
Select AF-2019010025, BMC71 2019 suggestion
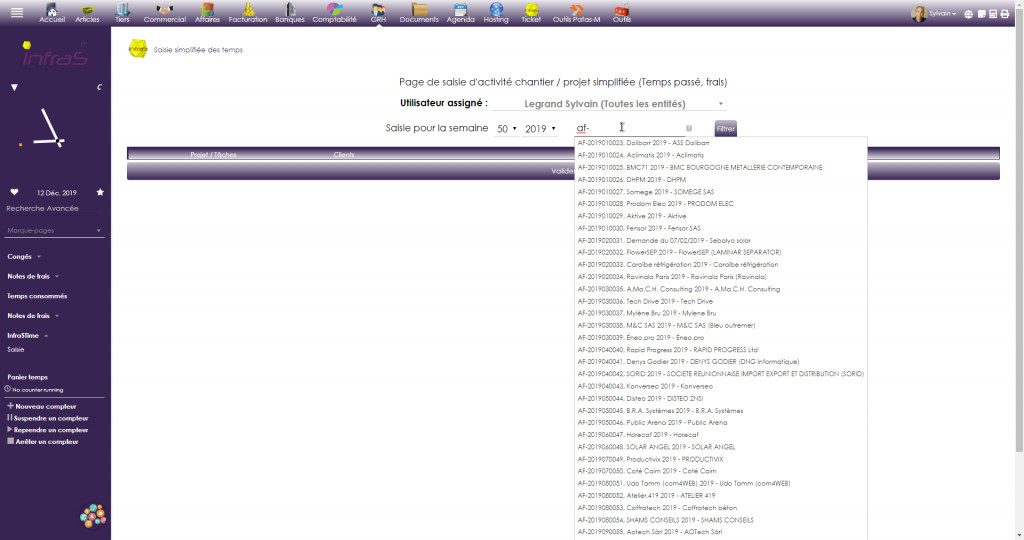click(720, 167)
